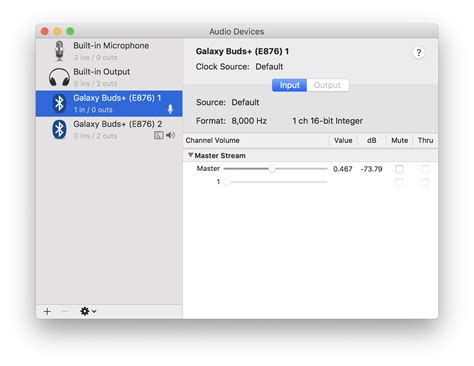474x366 pixels.
Task: Click the default output speaker badge icon
Action: point(170,135)
